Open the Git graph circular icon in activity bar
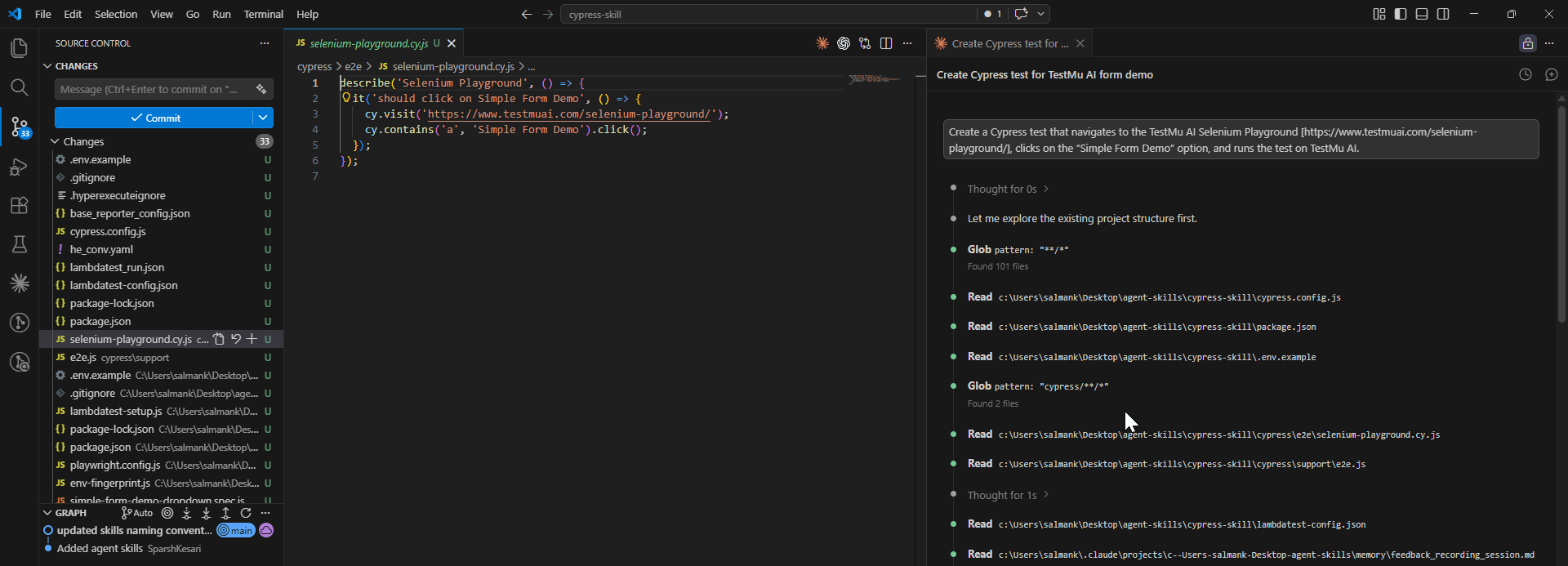 [x=20, y=323]
